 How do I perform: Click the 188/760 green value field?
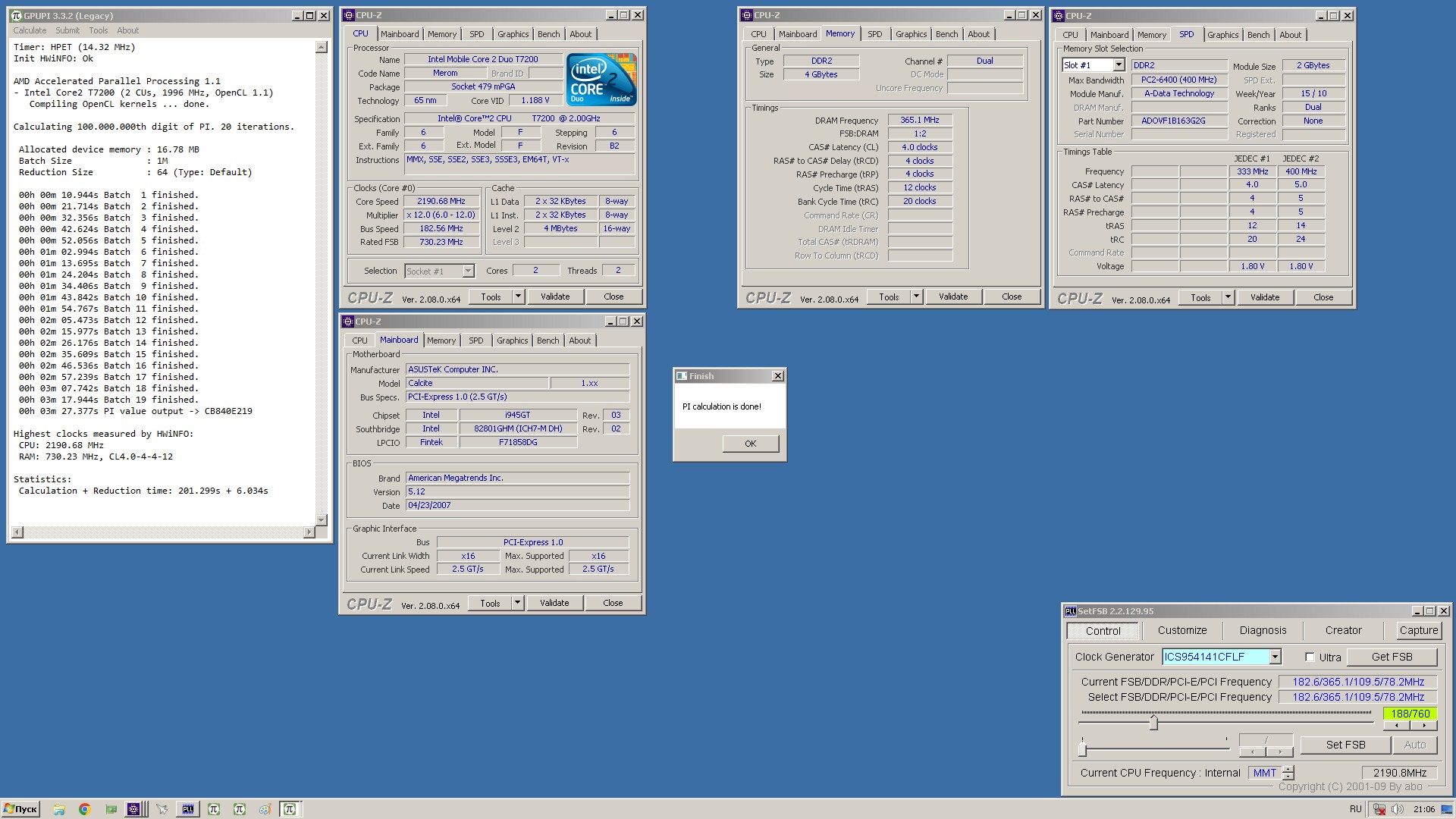[1410, 714]
